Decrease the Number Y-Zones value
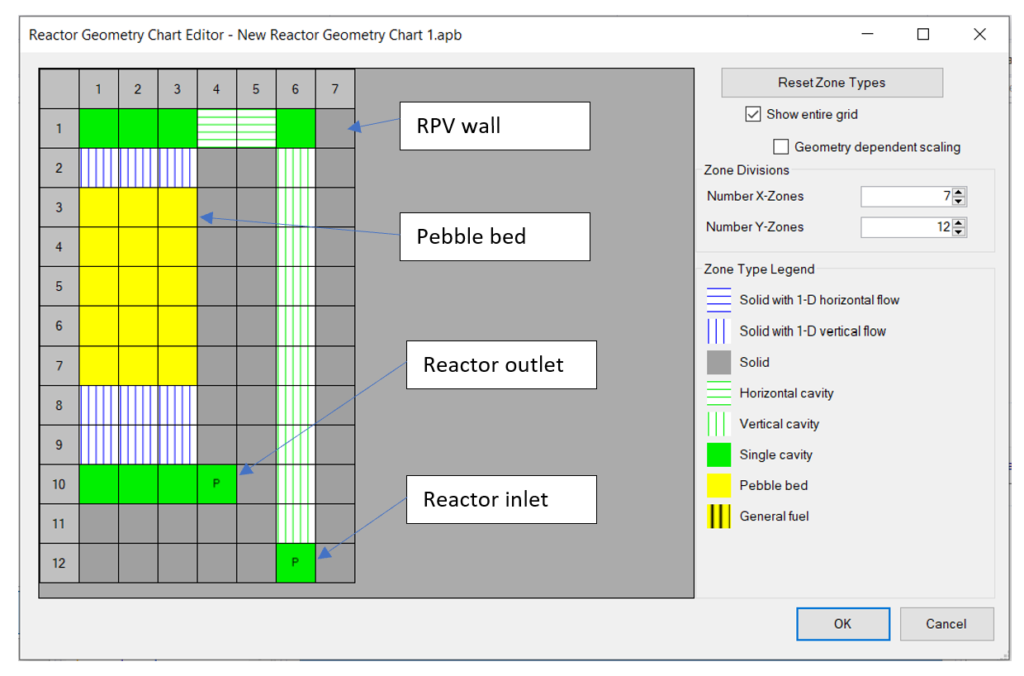This screenshot has width=1024, height=676. 959,232
